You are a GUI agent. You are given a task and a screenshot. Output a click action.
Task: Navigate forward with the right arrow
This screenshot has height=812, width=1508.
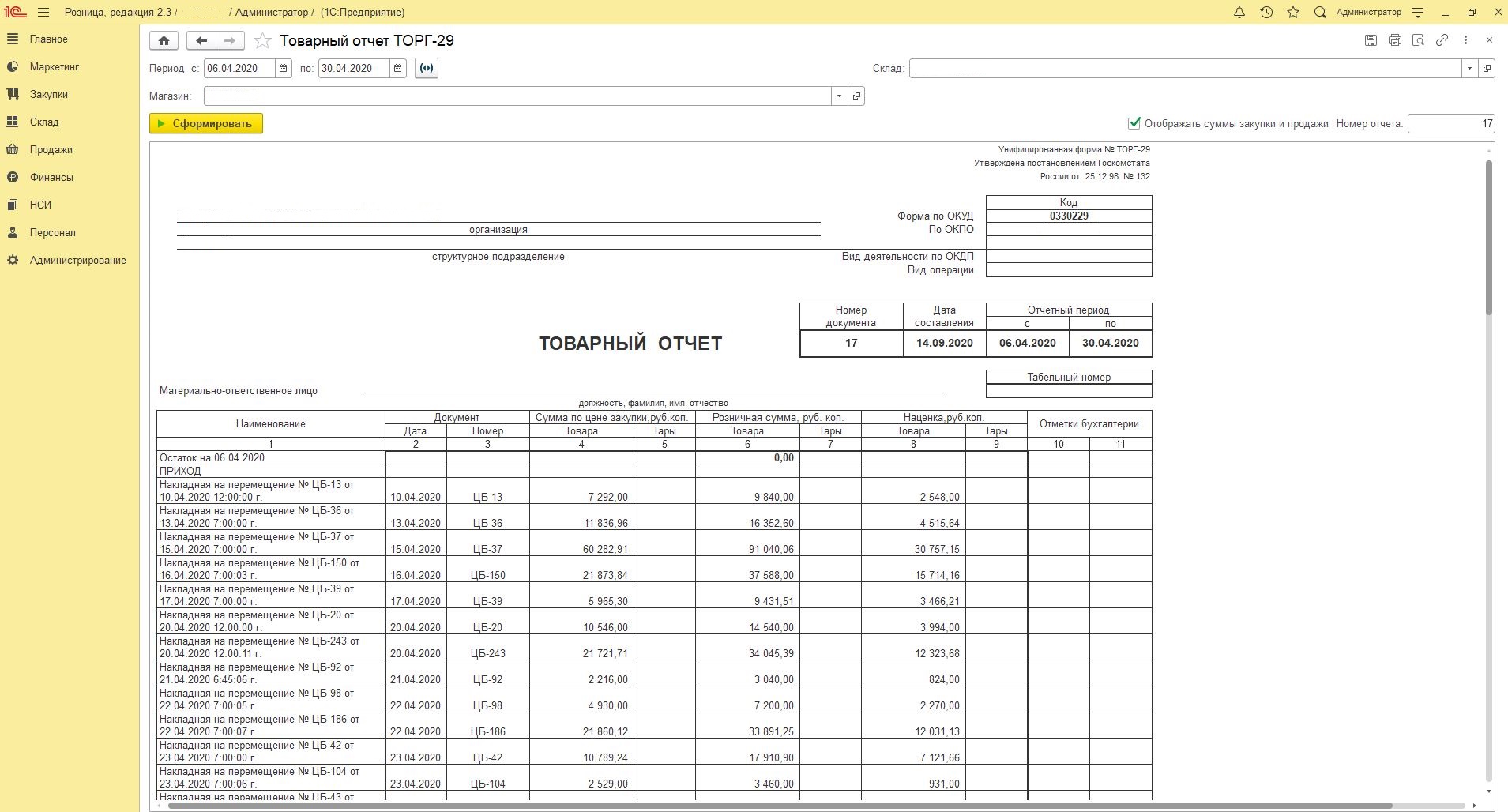click(230, 40)
